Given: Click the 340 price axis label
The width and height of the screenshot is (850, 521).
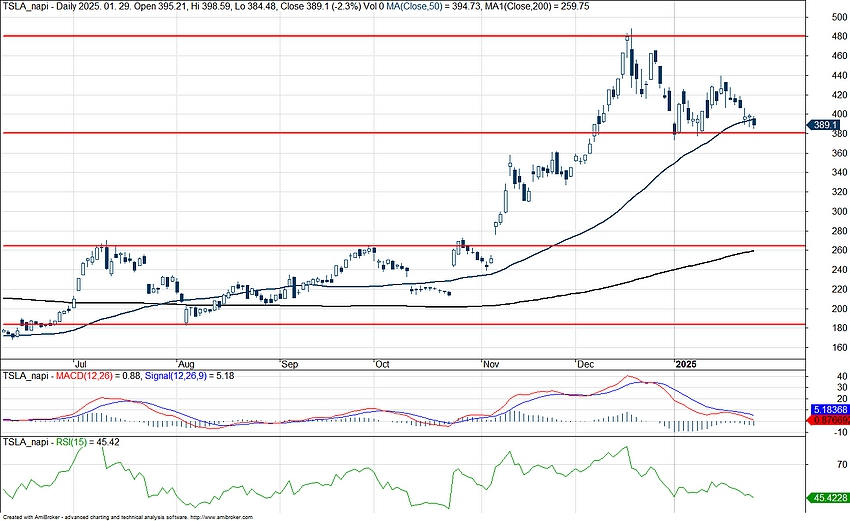Looking at the screenshot, I should (x=839, y=172).
